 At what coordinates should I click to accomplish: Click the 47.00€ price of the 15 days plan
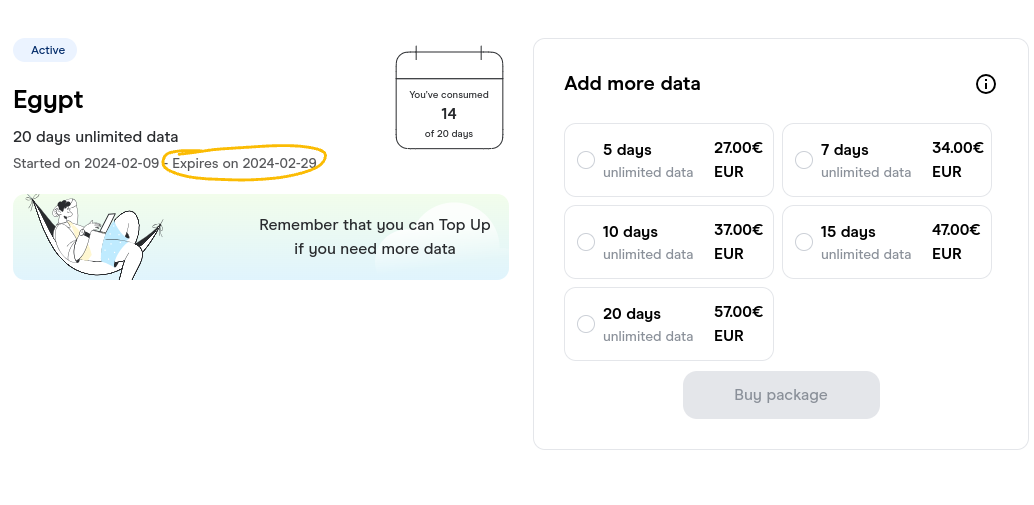click(956, 229)
